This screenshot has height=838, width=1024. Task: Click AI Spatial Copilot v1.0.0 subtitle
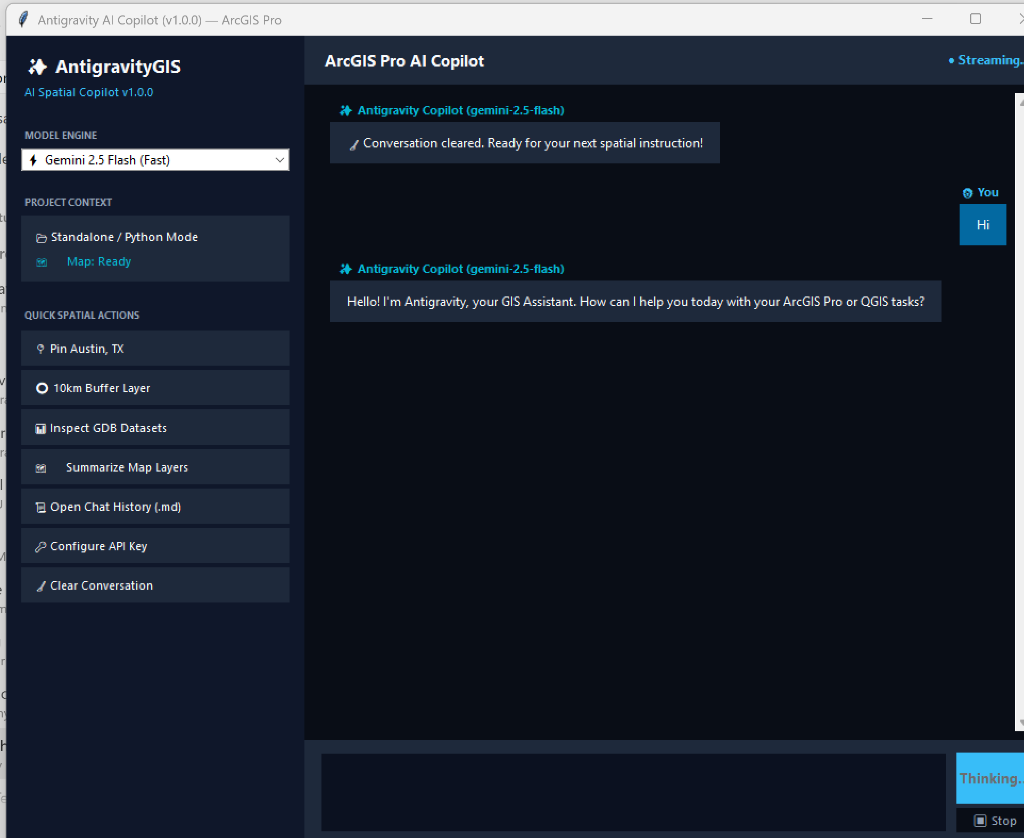click(89, 92)
